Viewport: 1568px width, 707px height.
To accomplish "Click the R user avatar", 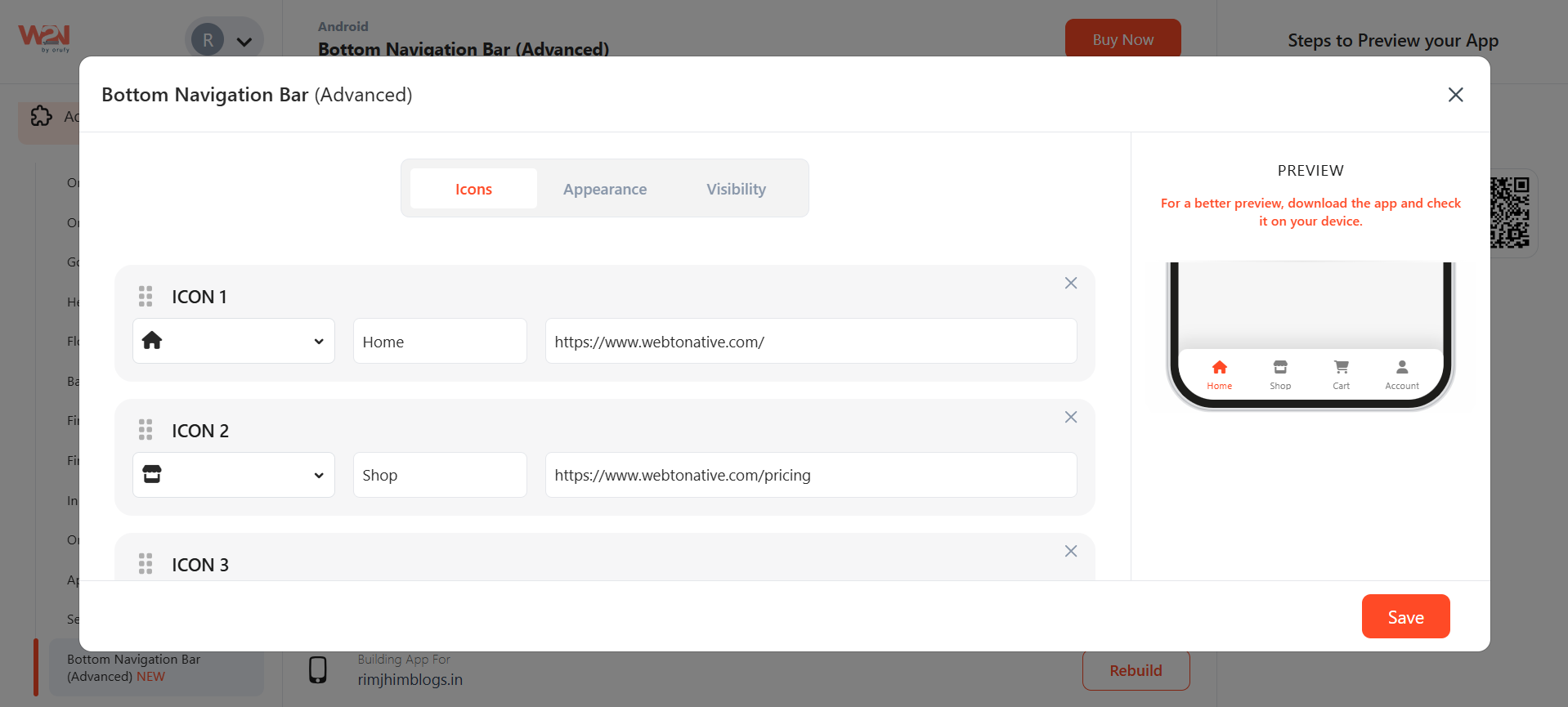I will (208, 39).
